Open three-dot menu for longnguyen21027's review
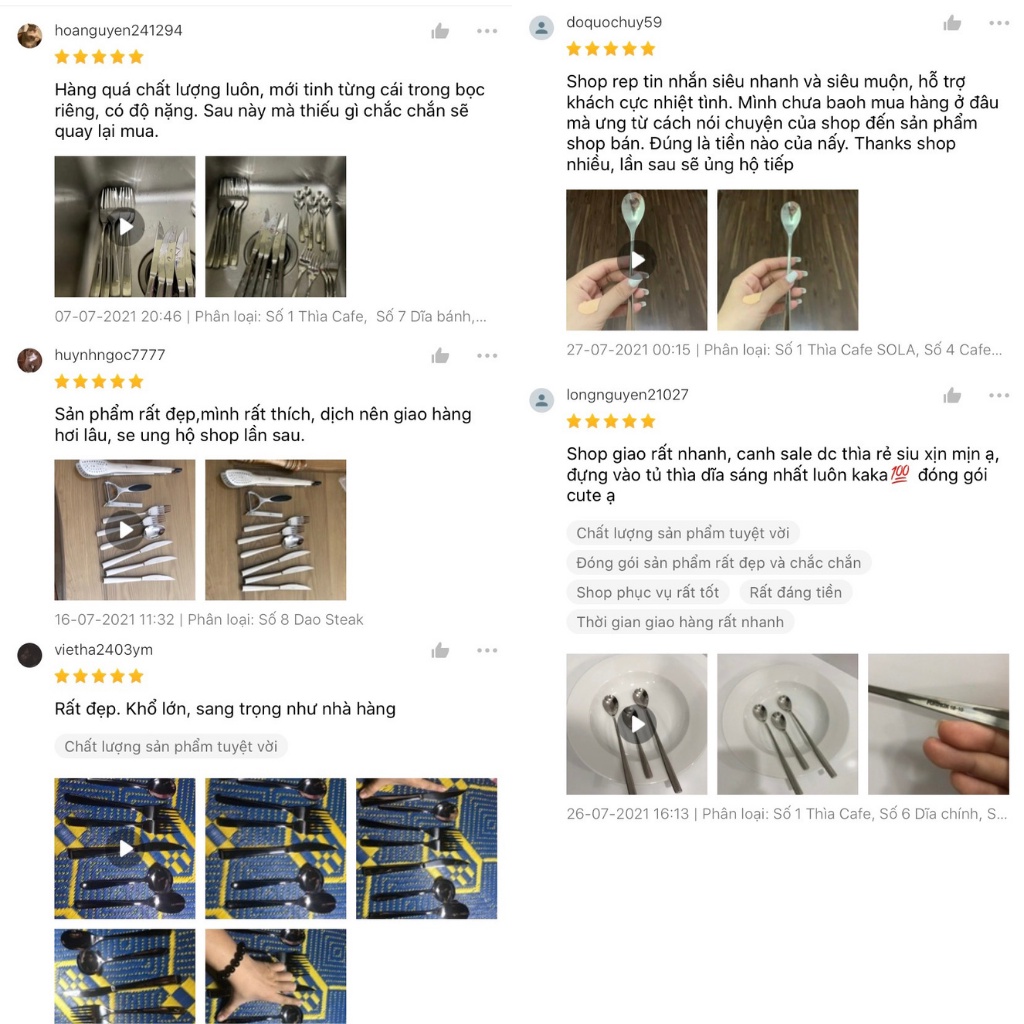This screenshot has width=1024, height=1024. [999, 395]
